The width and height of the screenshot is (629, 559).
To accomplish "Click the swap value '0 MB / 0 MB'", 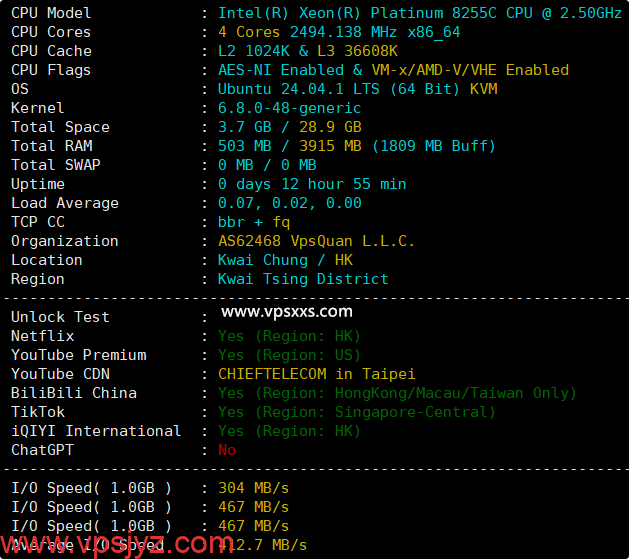I will 267,165.
